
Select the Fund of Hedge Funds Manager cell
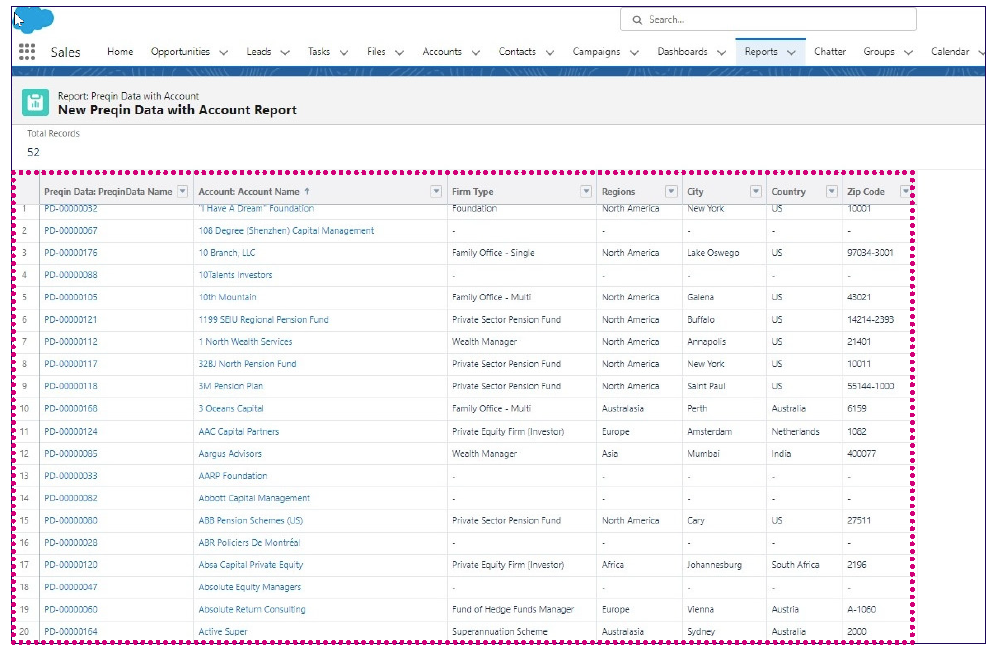coord(513,610)
